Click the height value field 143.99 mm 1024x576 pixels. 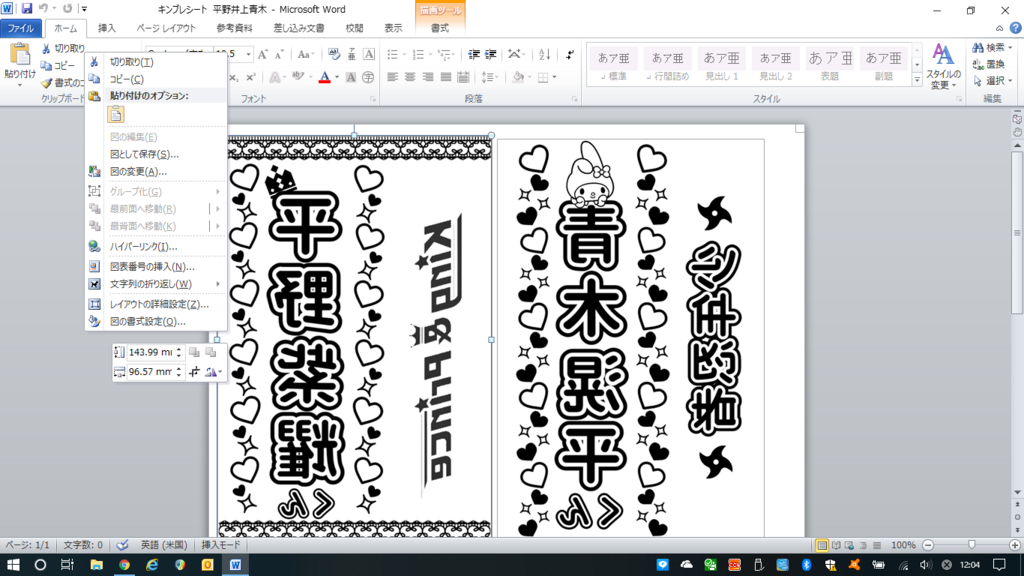click(x=150, y=352)
